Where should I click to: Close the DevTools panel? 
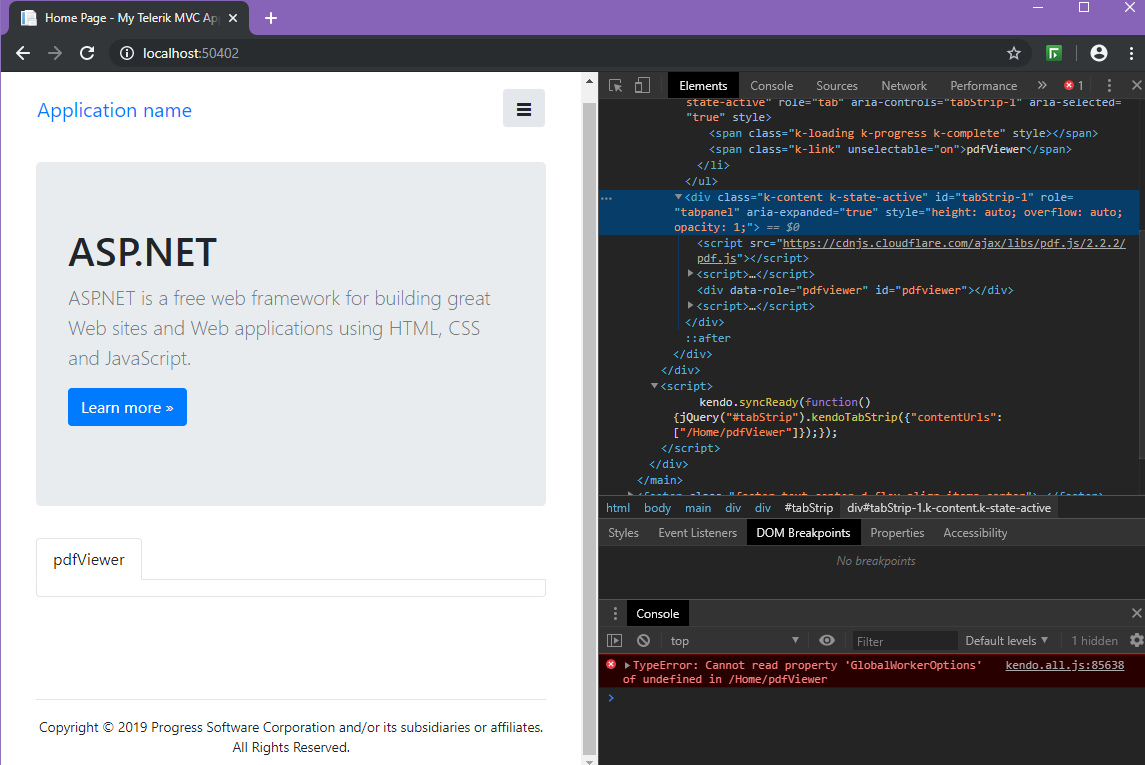pyautogui.click(x=1136, y=85)
